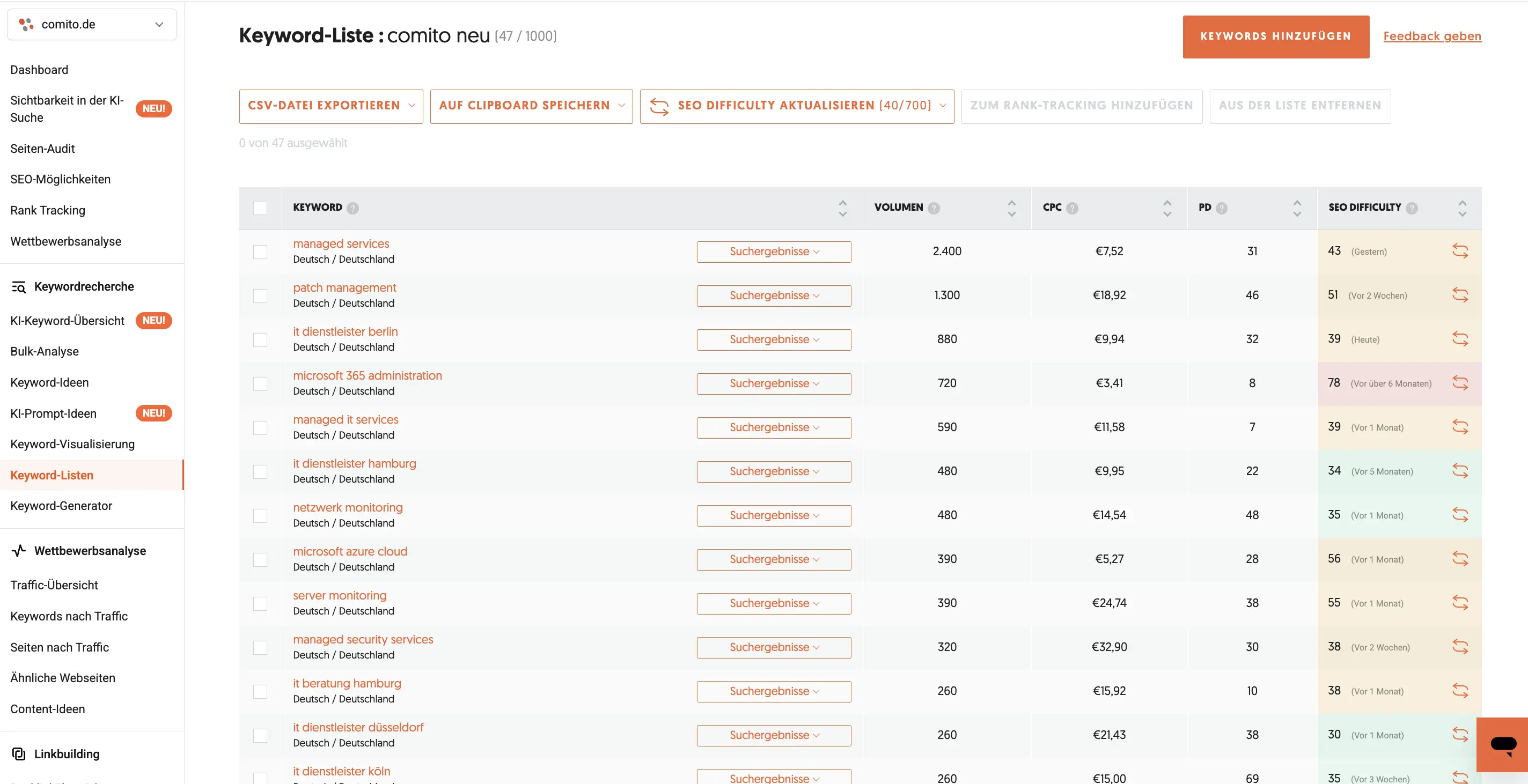Viewport: 1528px width, 784px height.
Task: Refresh SEO difficulty for microsoft 365 administration
Action: pyautogui.click(x=1460, y=383)
